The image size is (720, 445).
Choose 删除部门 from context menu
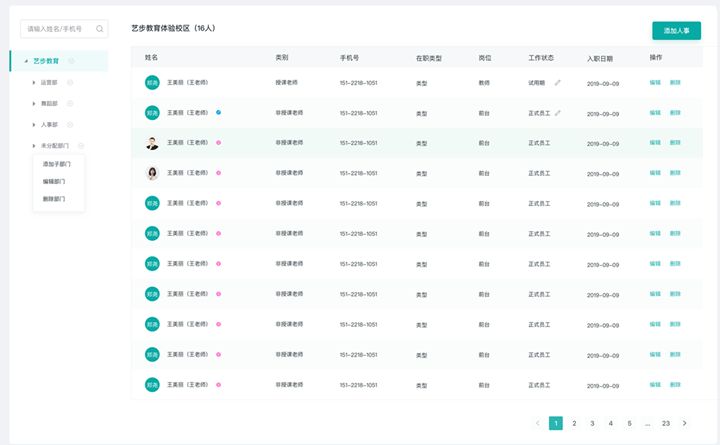click(x=54, y=199)
